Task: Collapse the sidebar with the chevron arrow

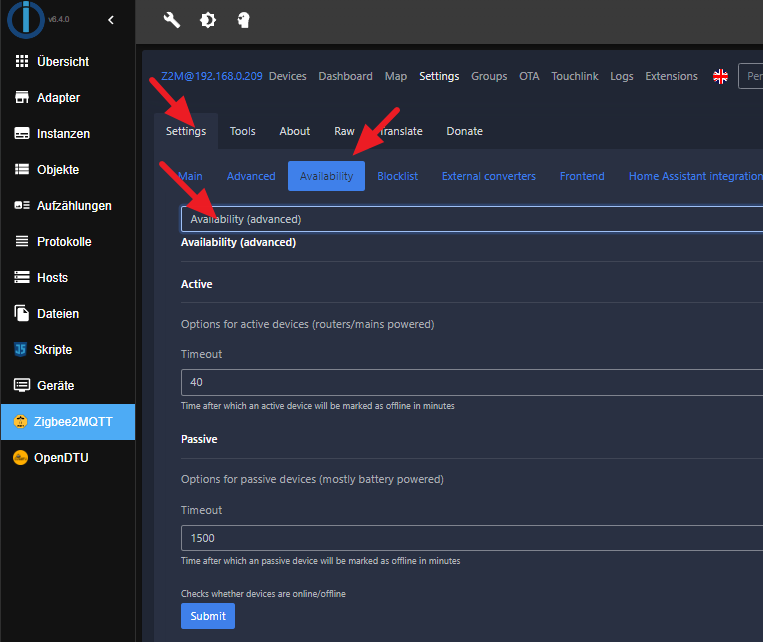Action: point(111,20)
